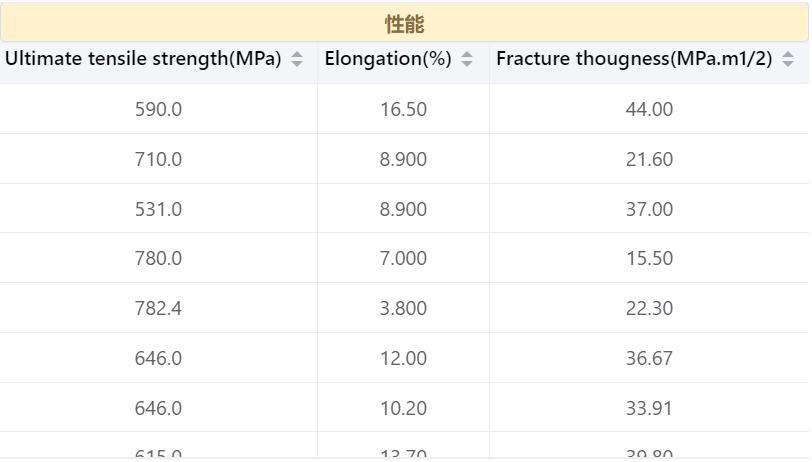Click Elongation(%) sort arrows icon

pyautogui.click(x=467, y=59)
